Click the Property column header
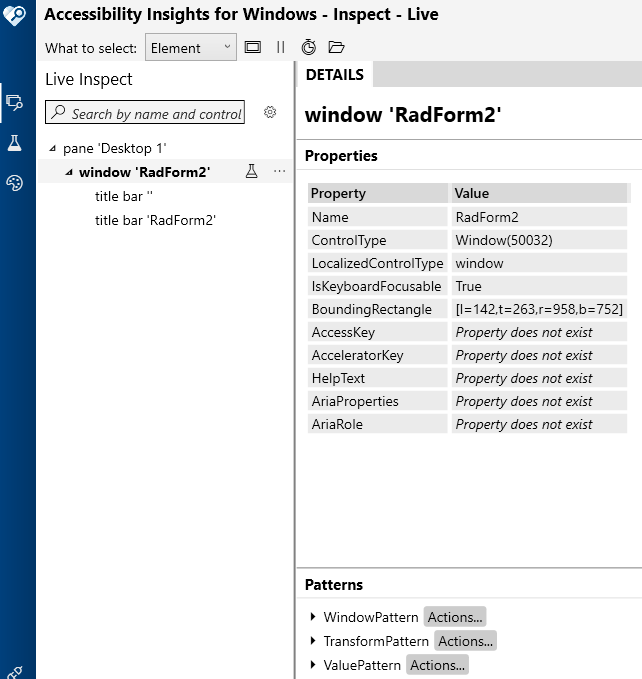The height and width of the screenshot is (679, 642). [x=377, y=193]
